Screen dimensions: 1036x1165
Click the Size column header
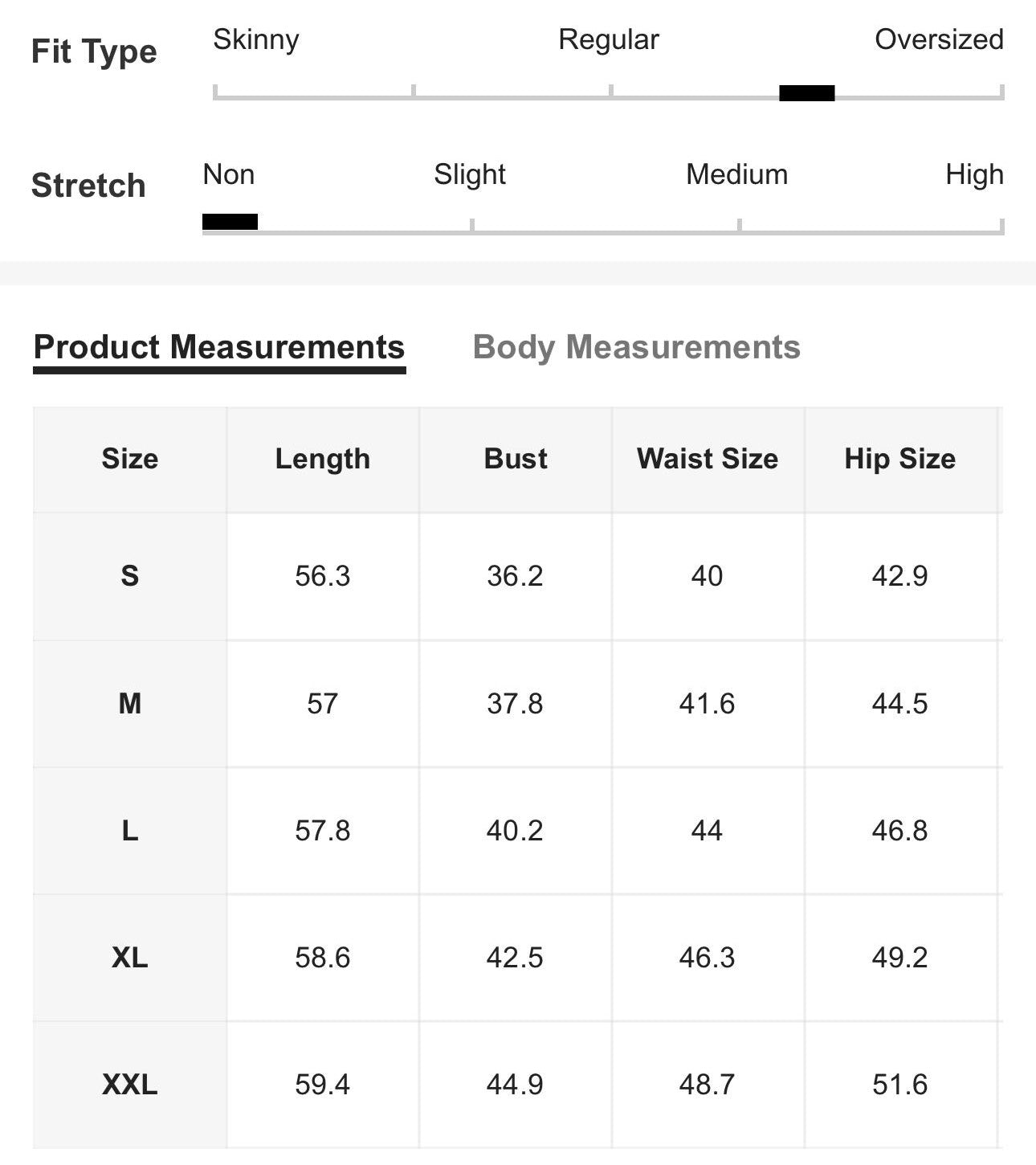(130, 459)
